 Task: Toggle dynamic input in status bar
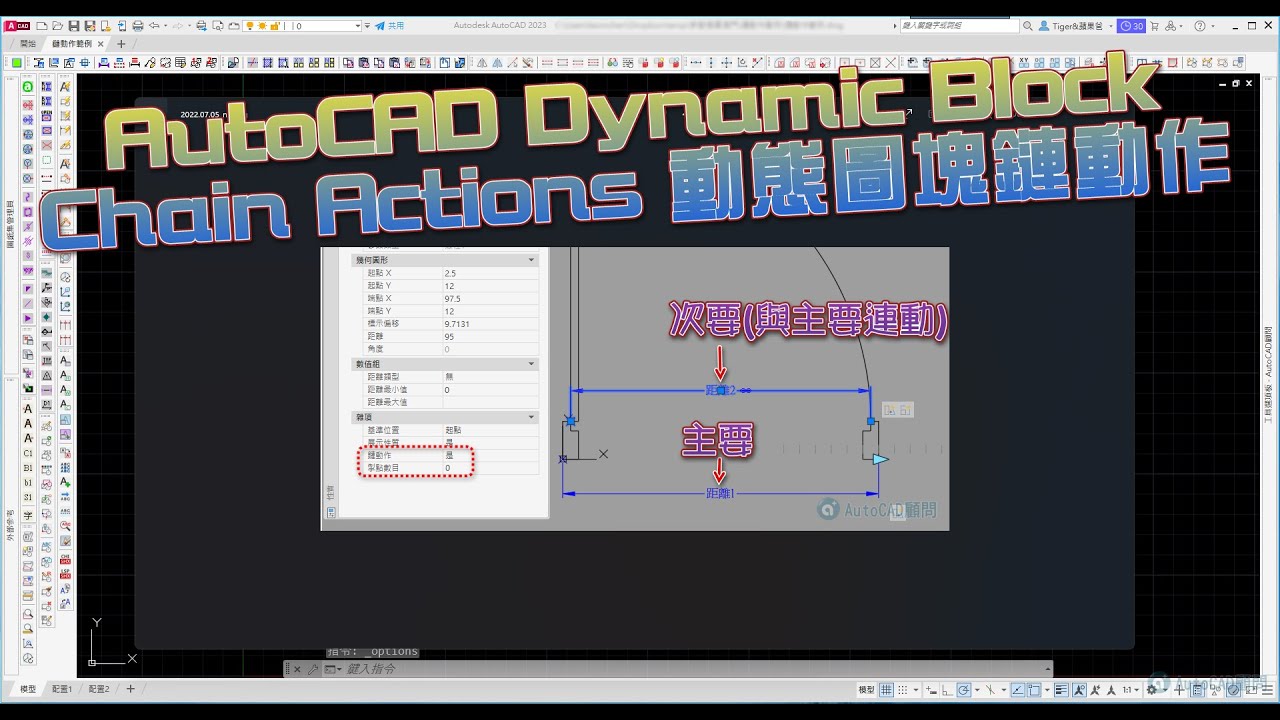coord(931,690)
